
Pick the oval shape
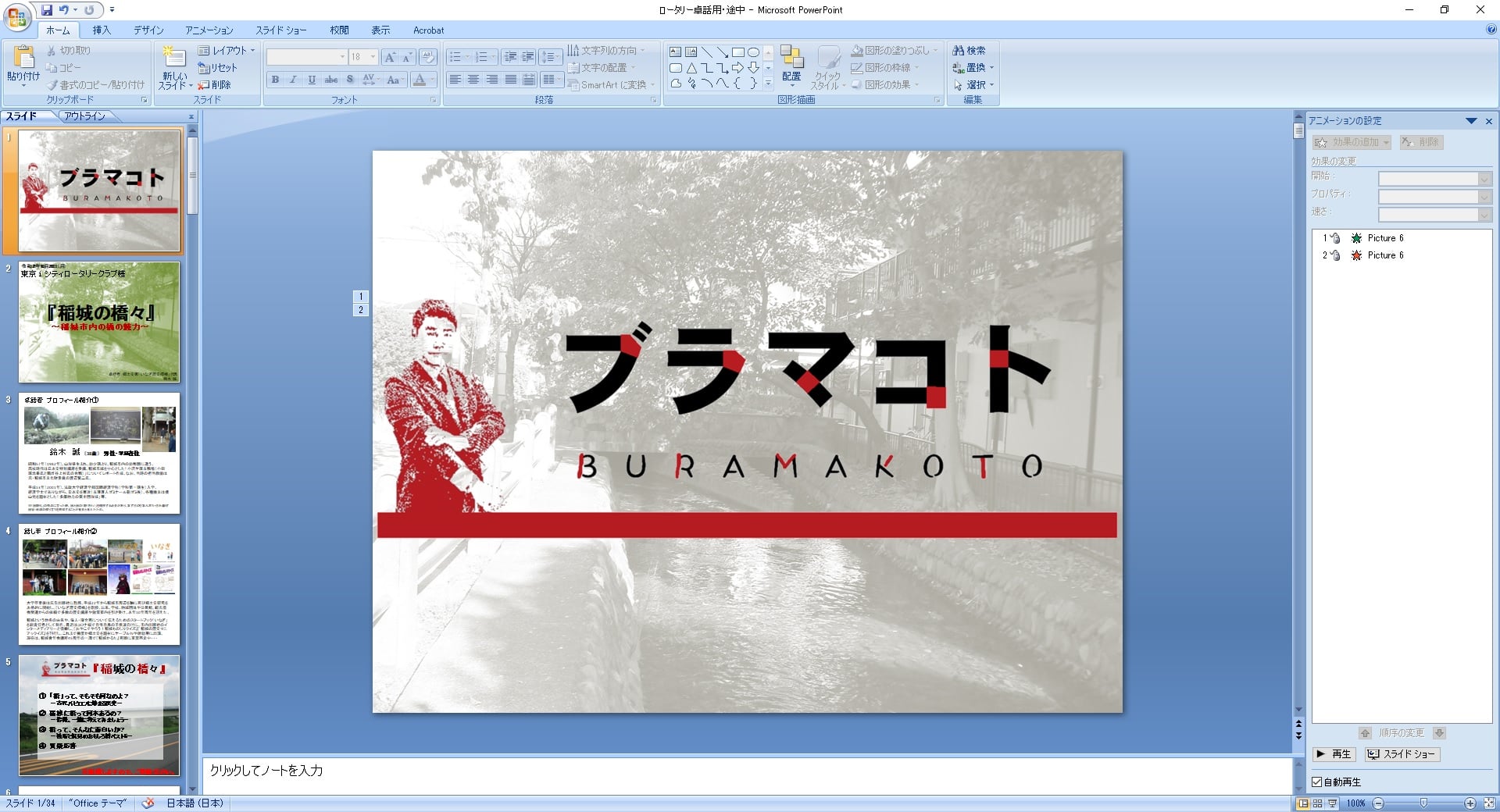coord(753,52)
